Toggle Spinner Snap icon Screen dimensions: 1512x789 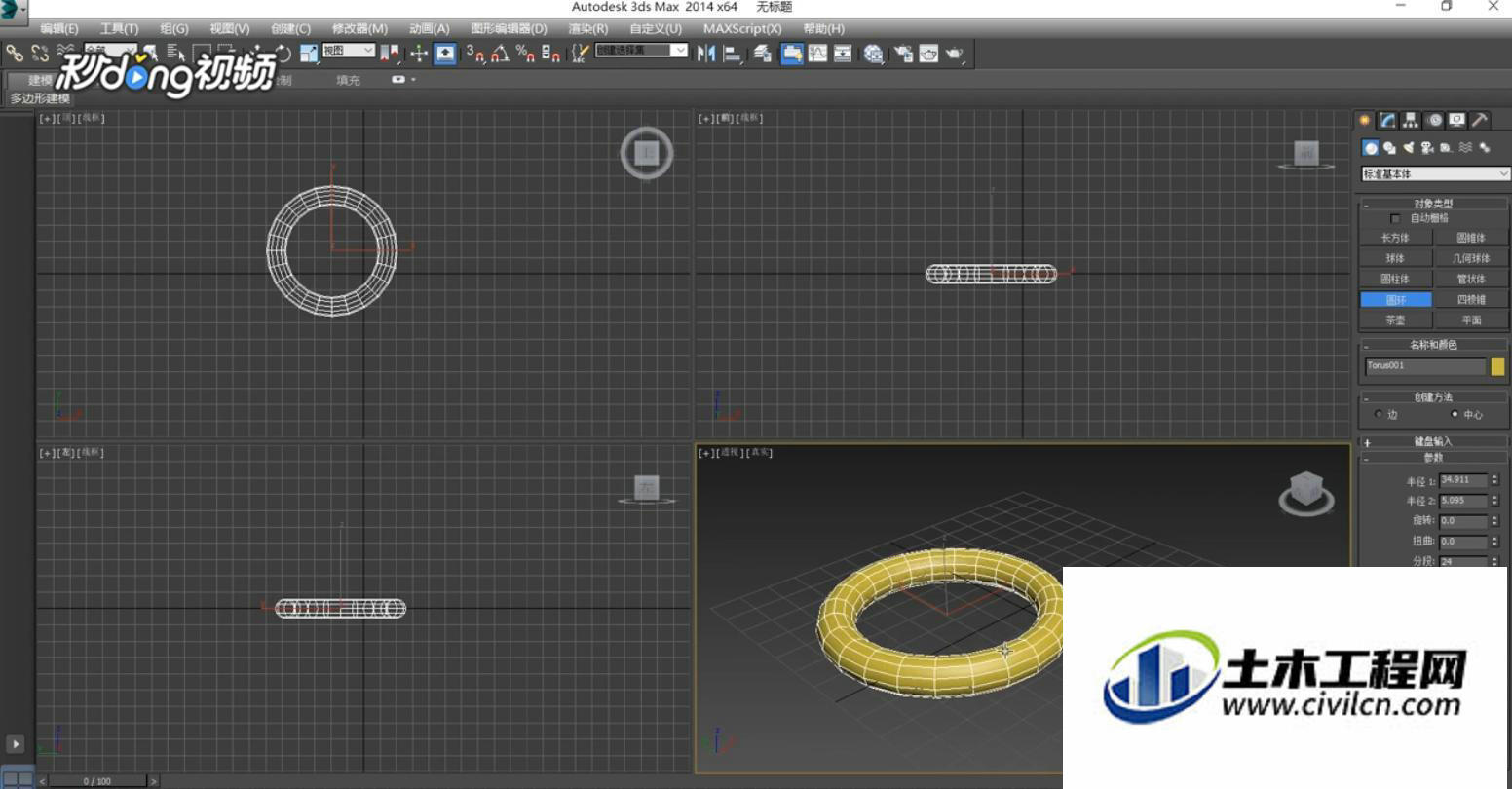coord(549,54)
